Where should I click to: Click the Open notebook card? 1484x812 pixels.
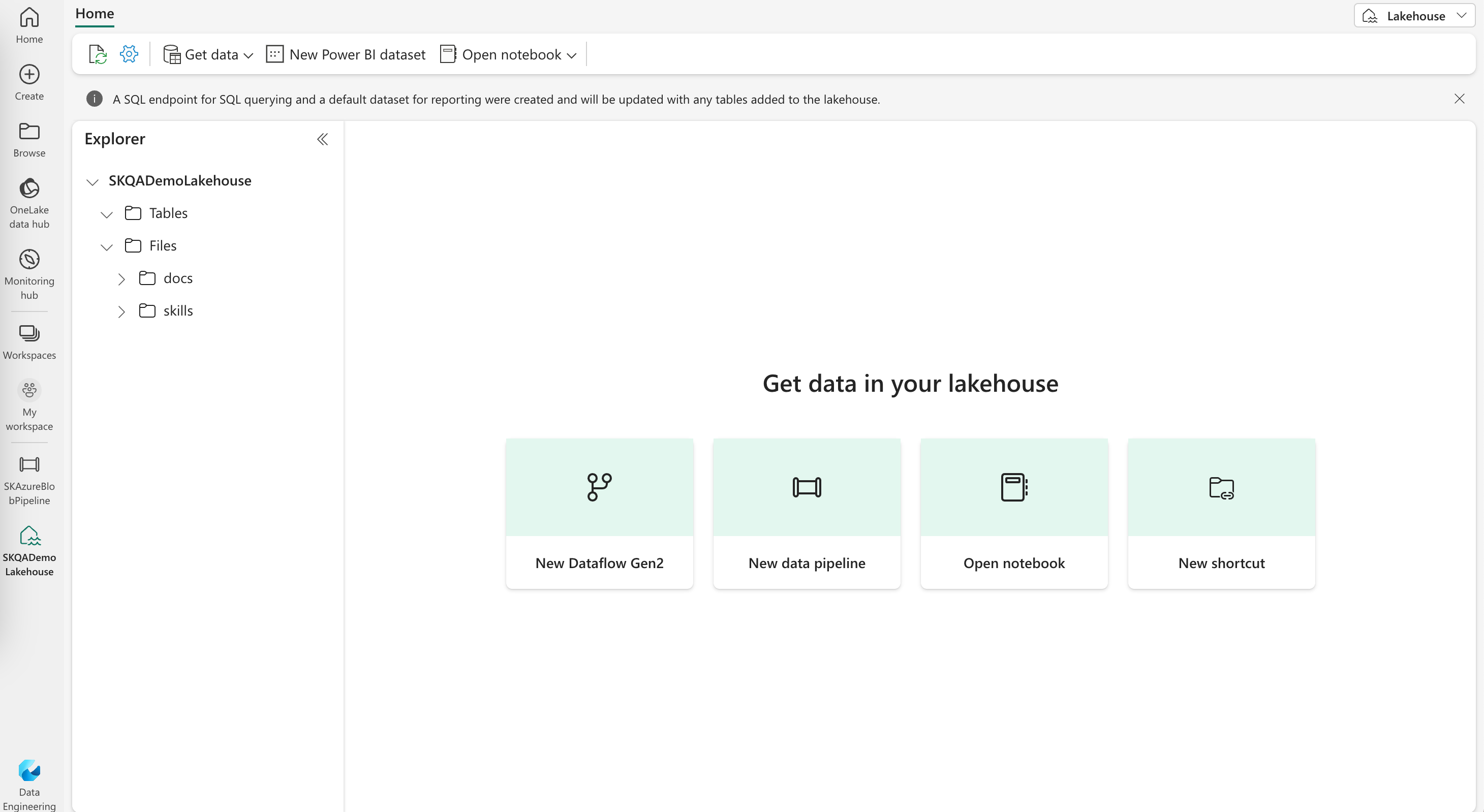click(1014, 514)
